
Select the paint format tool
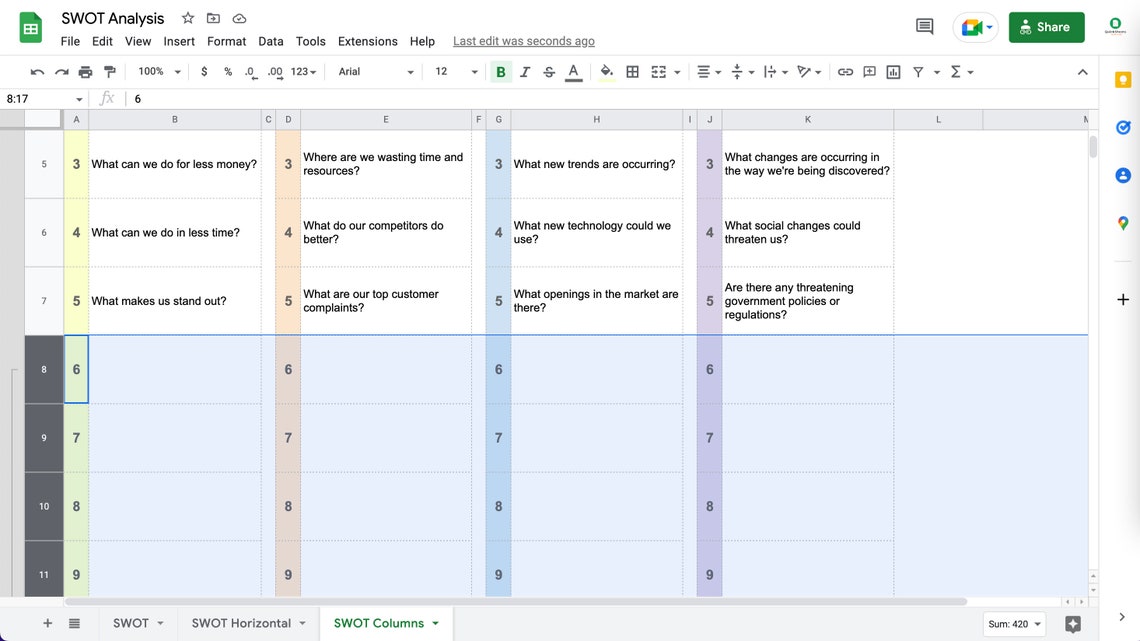pyautogui.click(x=110, y=71)
